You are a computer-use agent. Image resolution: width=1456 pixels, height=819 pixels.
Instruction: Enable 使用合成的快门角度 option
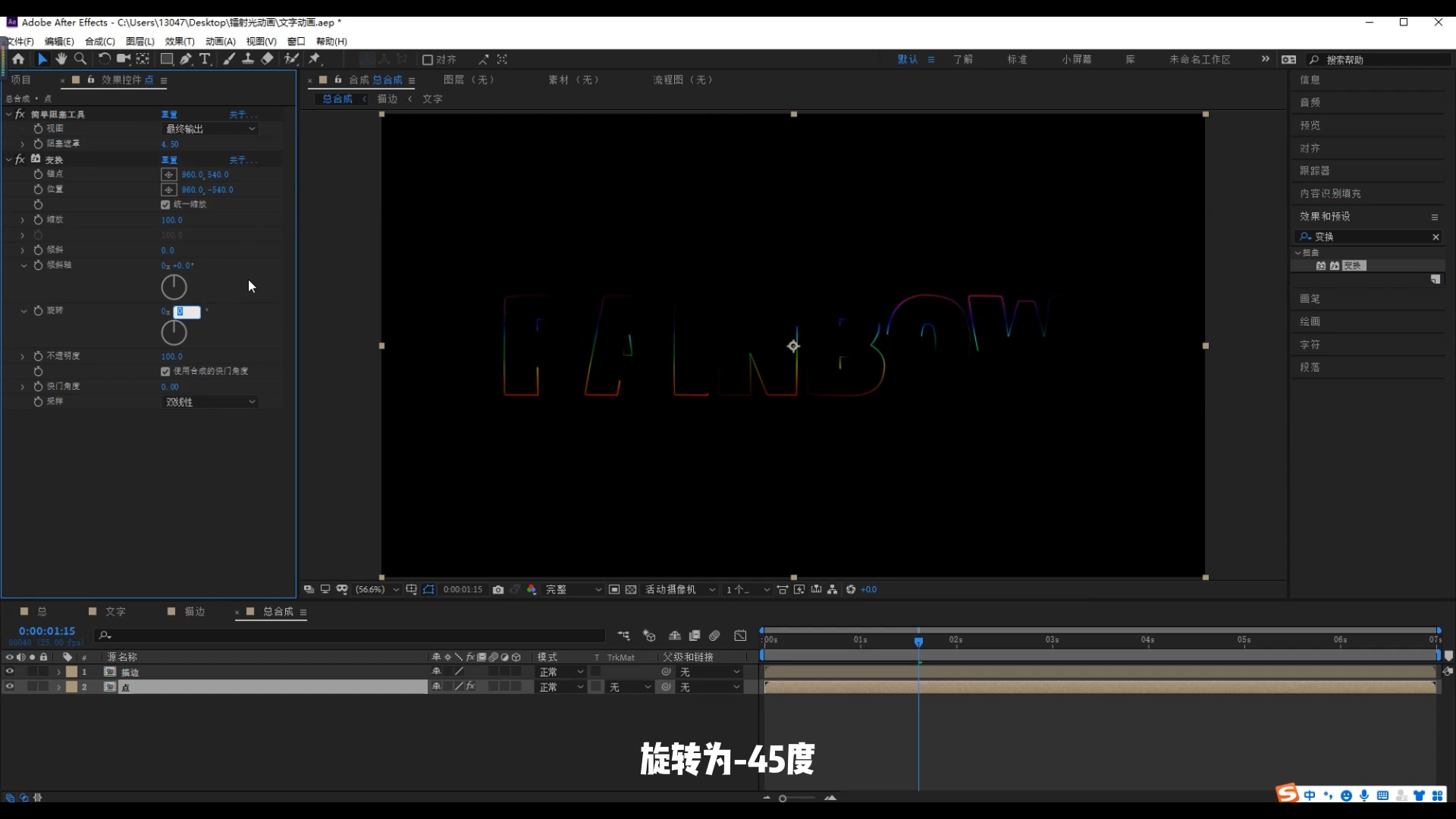[165, 371]
